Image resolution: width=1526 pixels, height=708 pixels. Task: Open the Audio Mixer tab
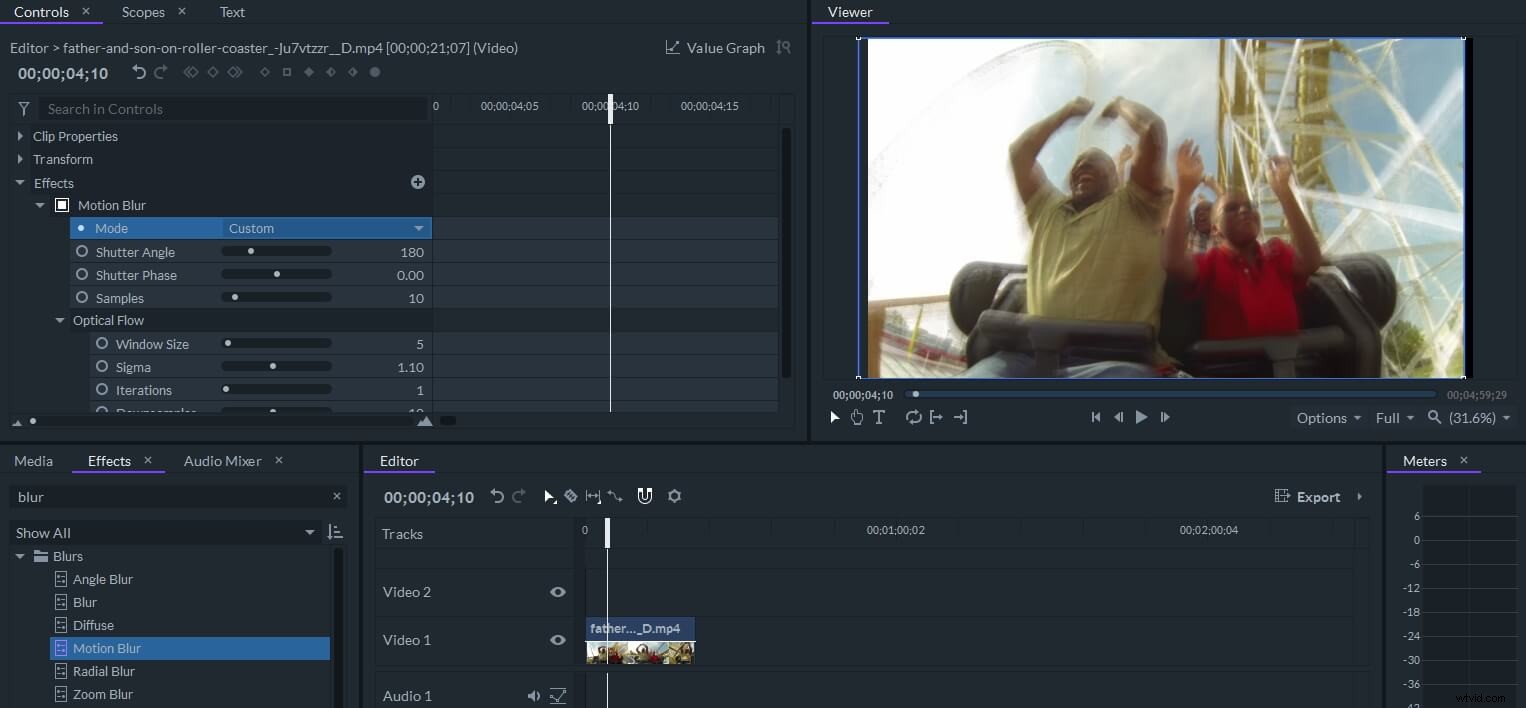tap(222, 461)
